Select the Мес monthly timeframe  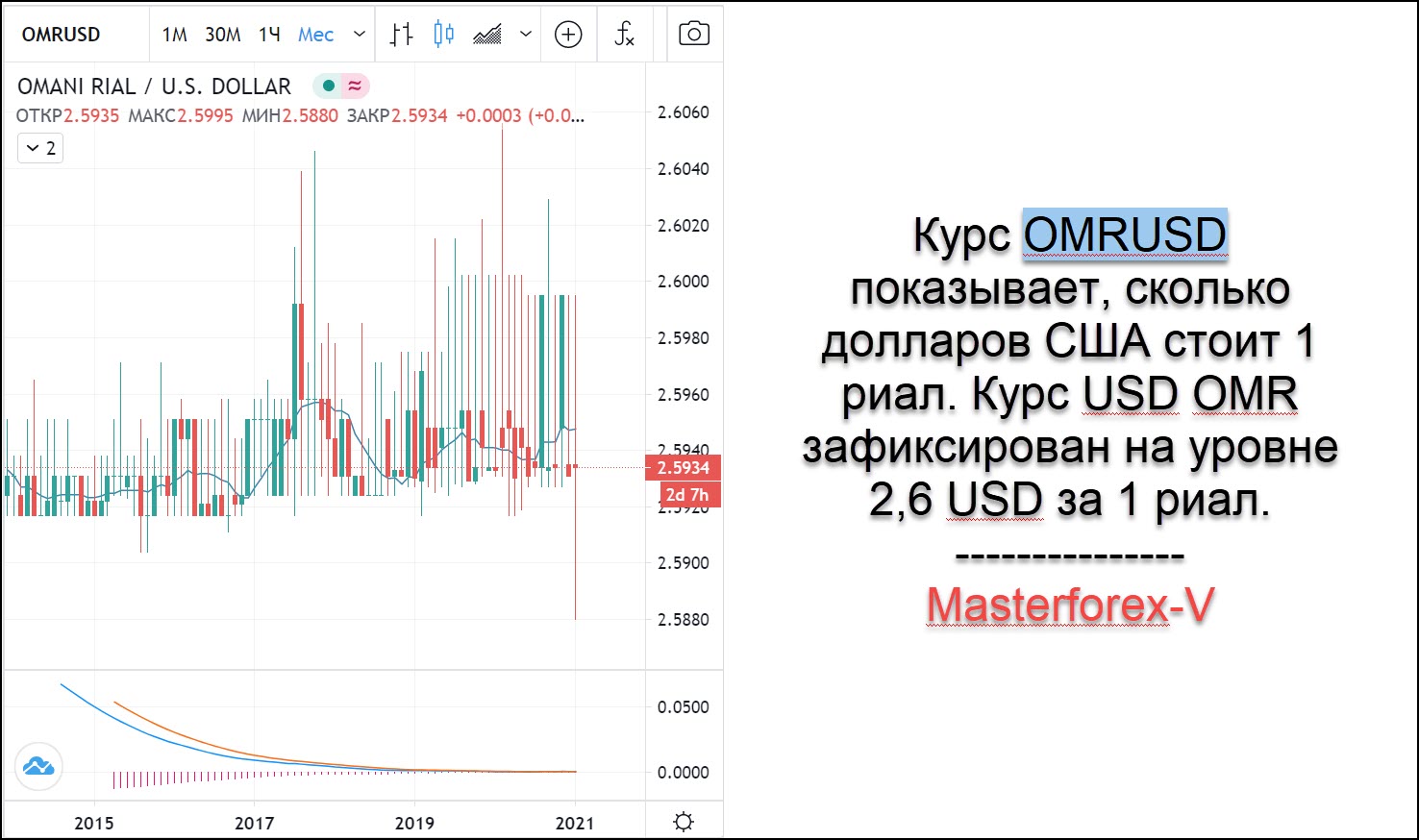(315, 35)
